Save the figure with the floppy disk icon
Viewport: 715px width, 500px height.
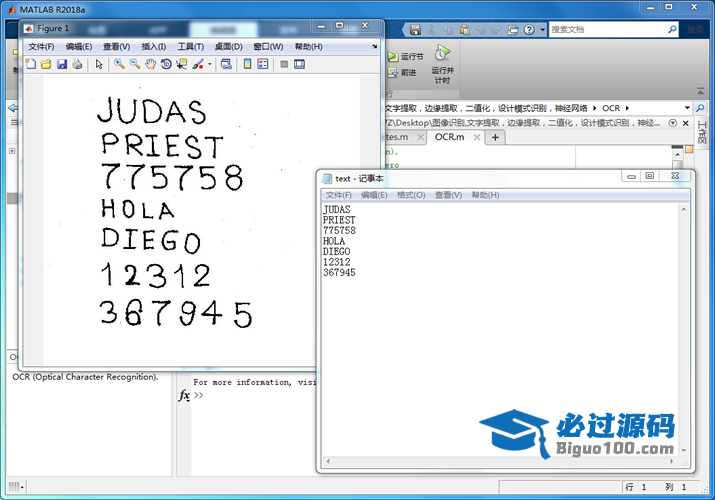[62, 64]
